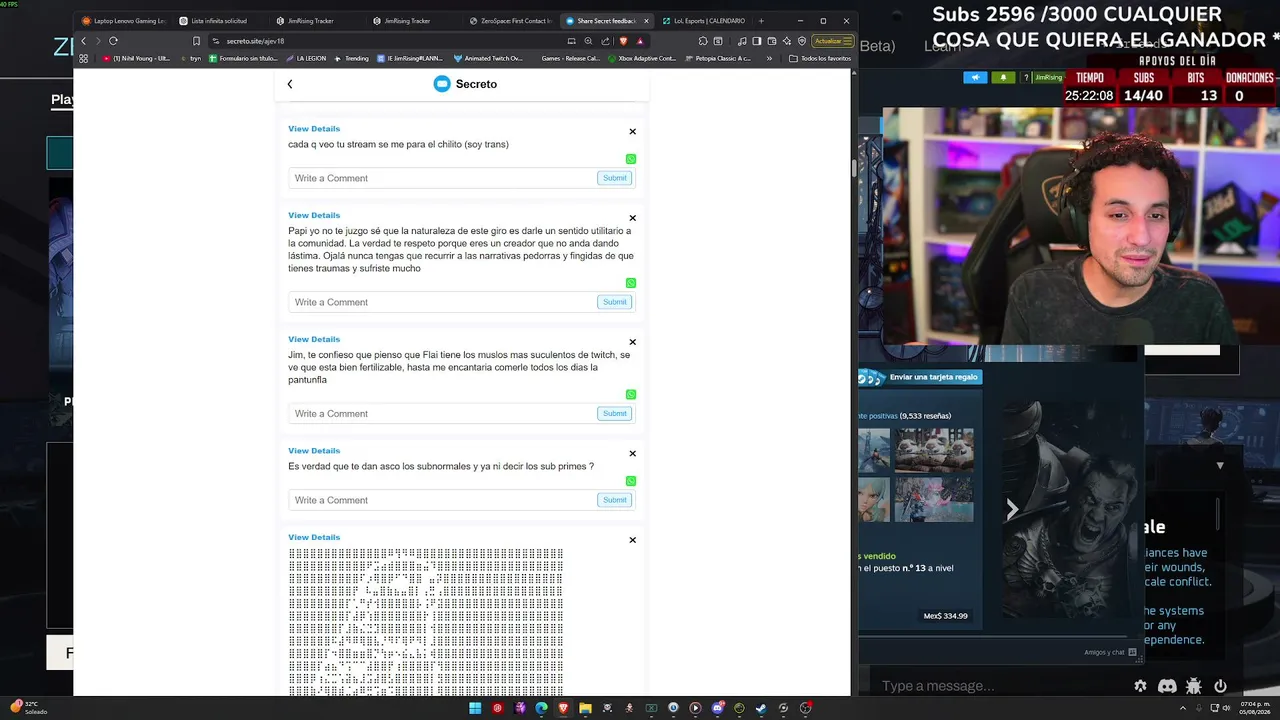Dismiss the 'cada q veo tu stream' message

click(x=632, y=131)
